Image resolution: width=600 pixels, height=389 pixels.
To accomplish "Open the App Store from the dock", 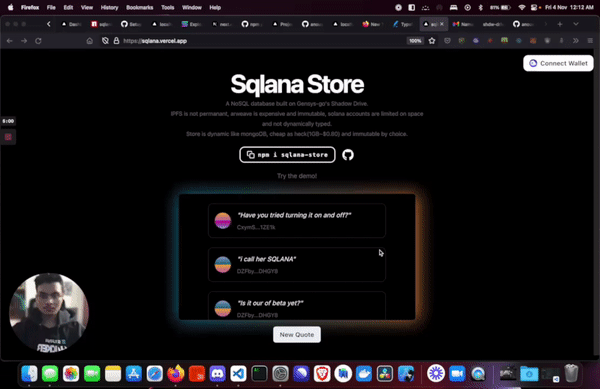I will [134, 374].
